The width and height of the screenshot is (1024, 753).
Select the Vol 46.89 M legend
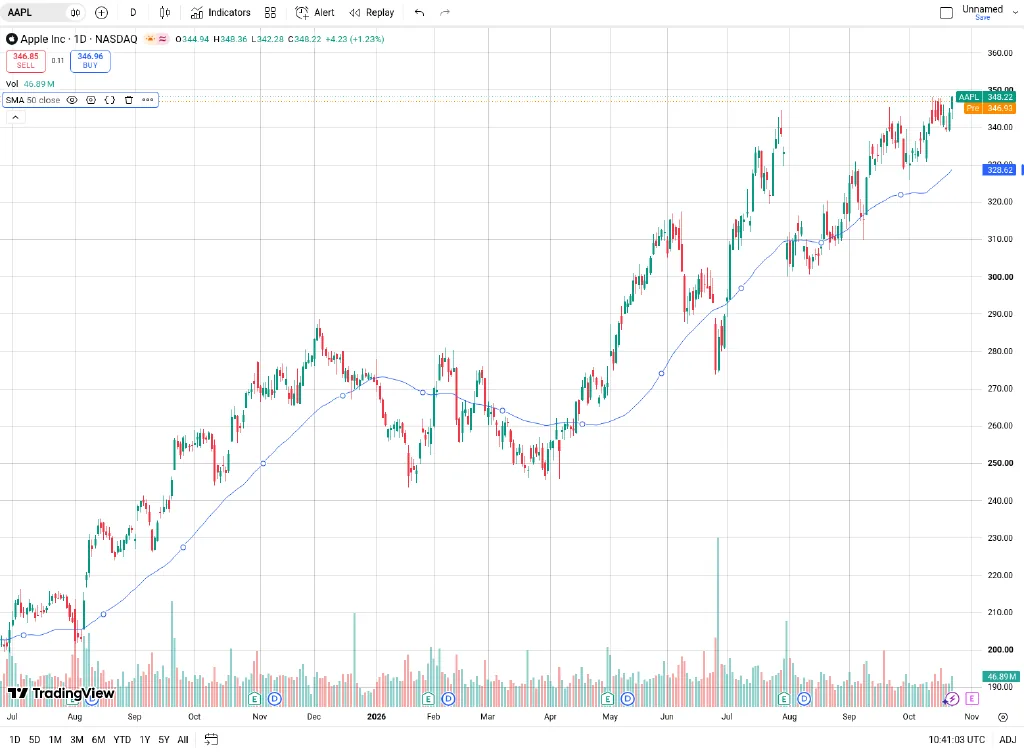tap(30, 84)
